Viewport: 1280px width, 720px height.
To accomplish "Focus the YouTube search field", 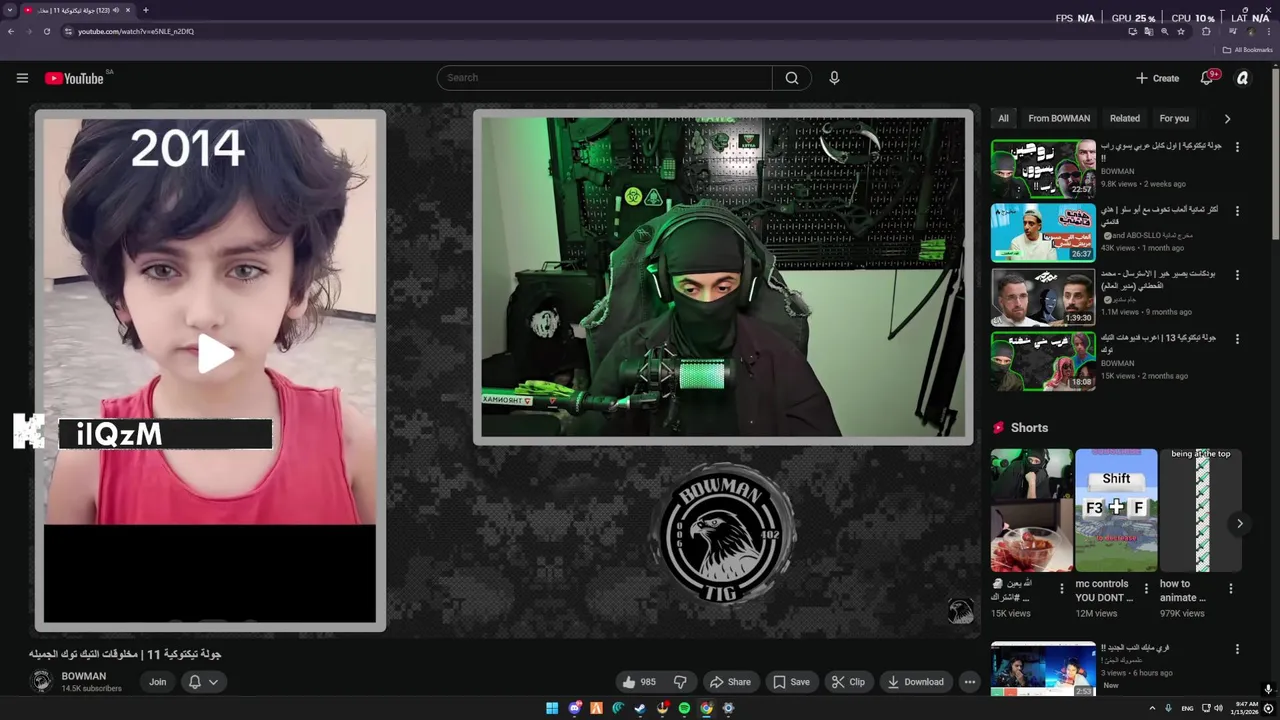I will [x=604, y=78].
